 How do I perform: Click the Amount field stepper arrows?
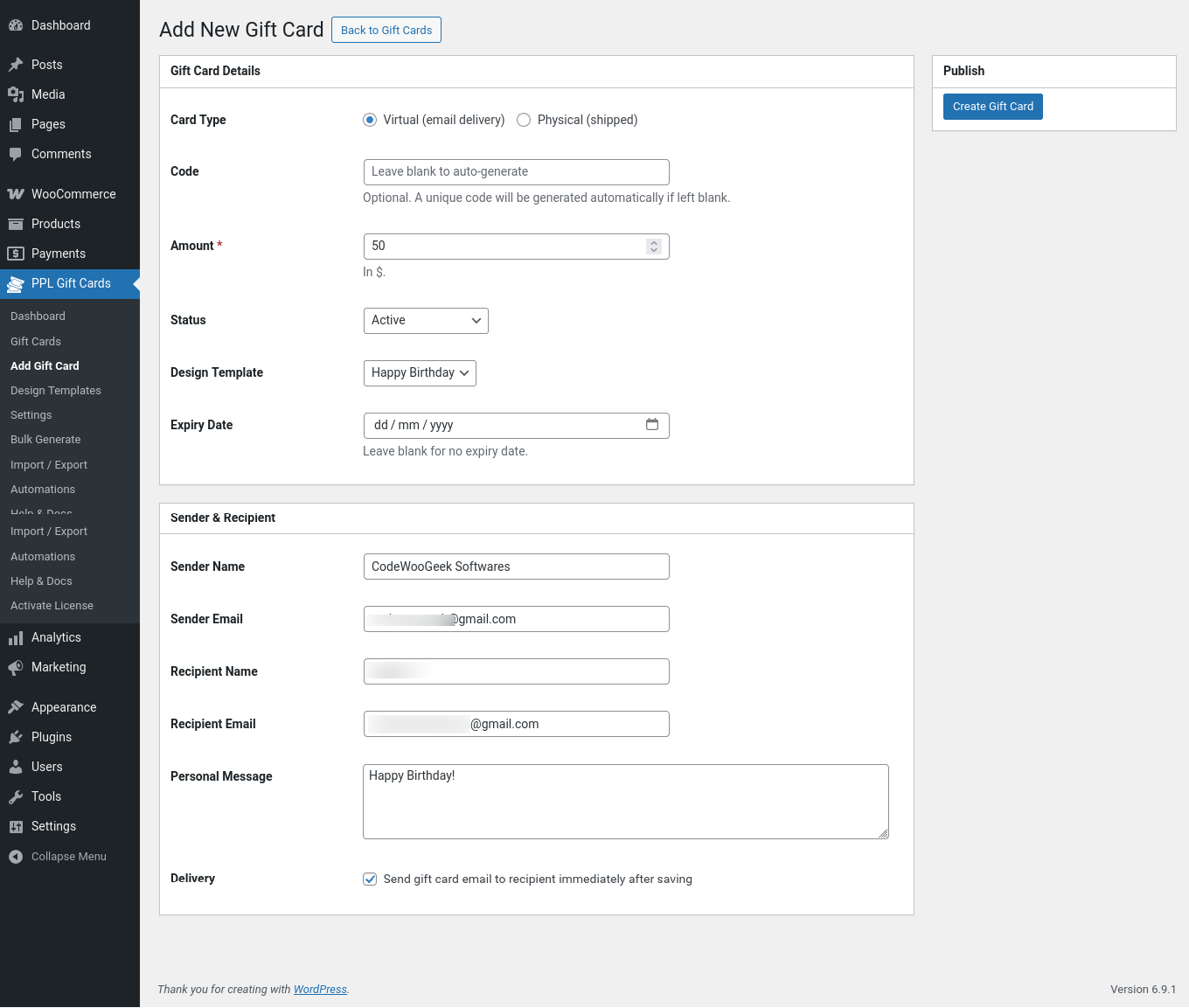coord(654,247)
